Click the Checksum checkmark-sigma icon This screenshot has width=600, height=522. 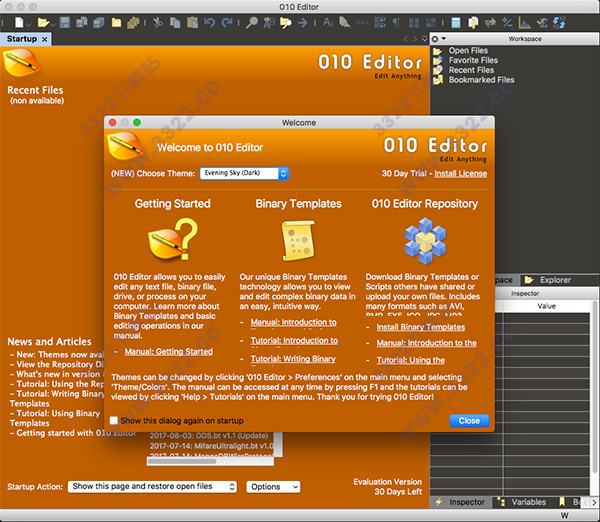pyautogui.click(x=542, y=23)
